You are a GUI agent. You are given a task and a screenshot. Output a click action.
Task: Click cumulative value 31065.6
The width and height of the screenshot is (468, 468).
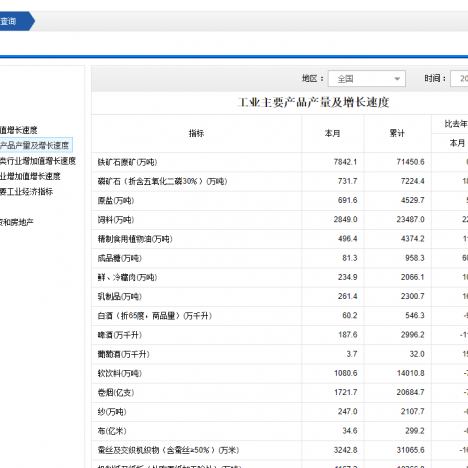point(410,450)
